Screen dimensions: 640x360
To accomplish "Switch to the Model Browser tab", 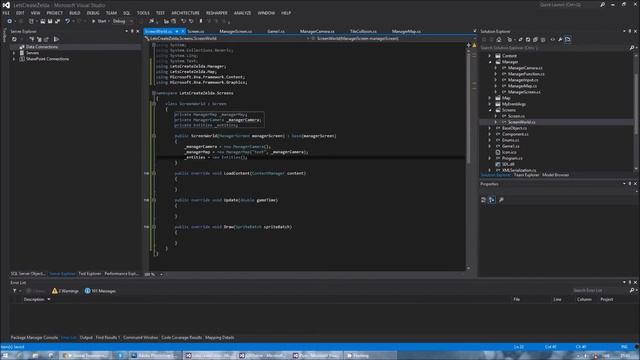I will [x=556, y=175].
